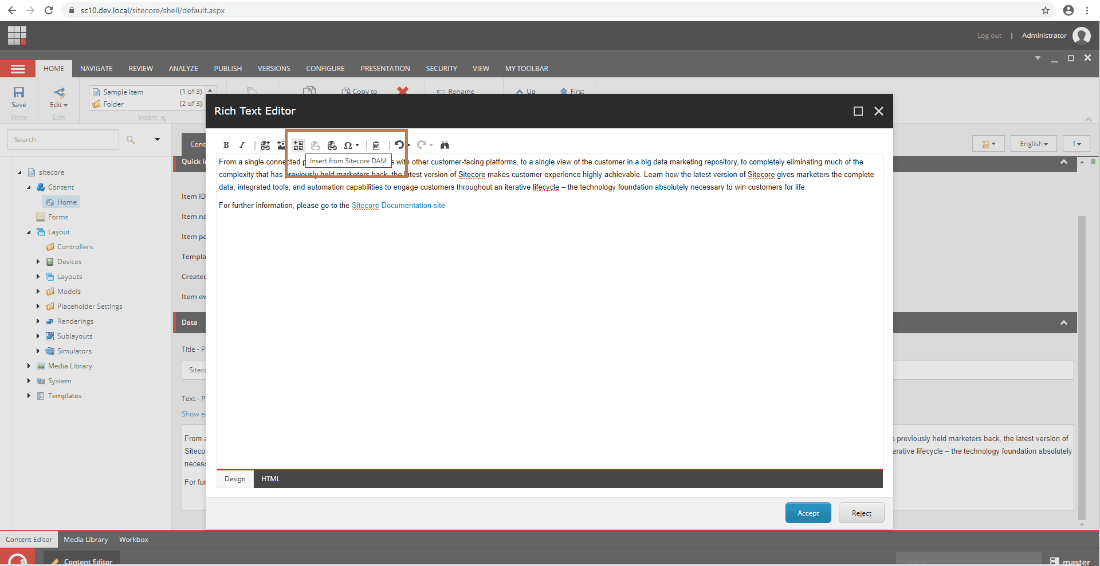Expand the Renderings tree node
The width and height of the screenshot is (1100, 566).
[39, 321]
